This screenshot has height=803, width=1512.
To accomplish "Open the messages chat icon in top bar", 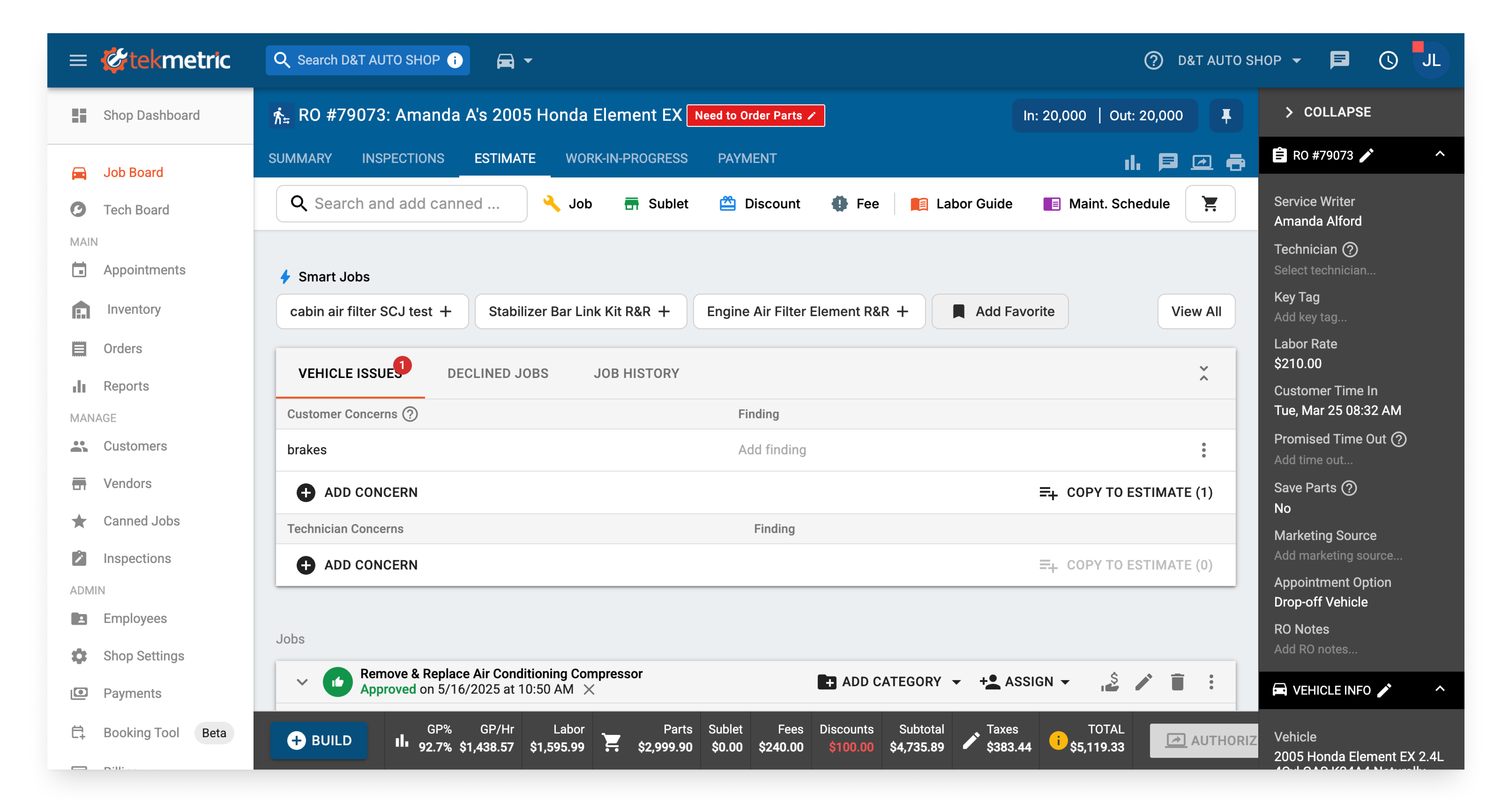I will (x=1340, y=60).
